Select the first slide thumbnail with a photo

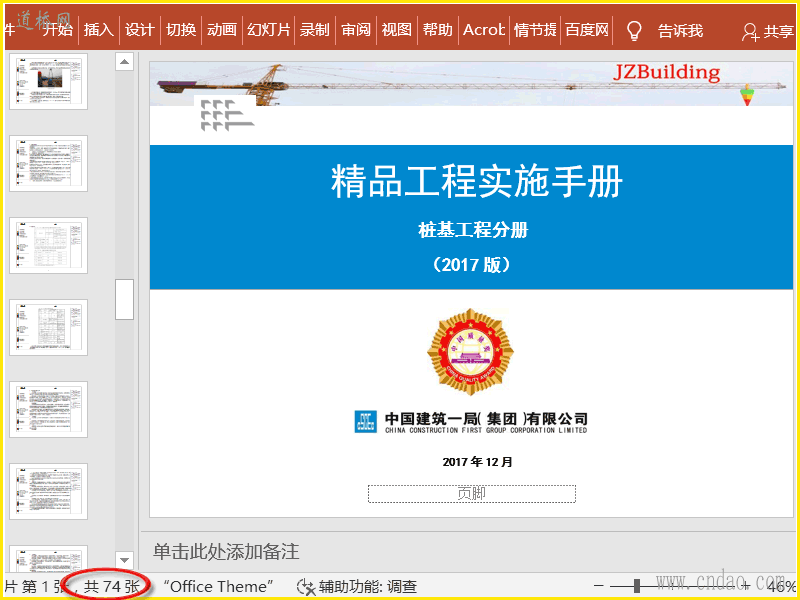click(48, 82)
